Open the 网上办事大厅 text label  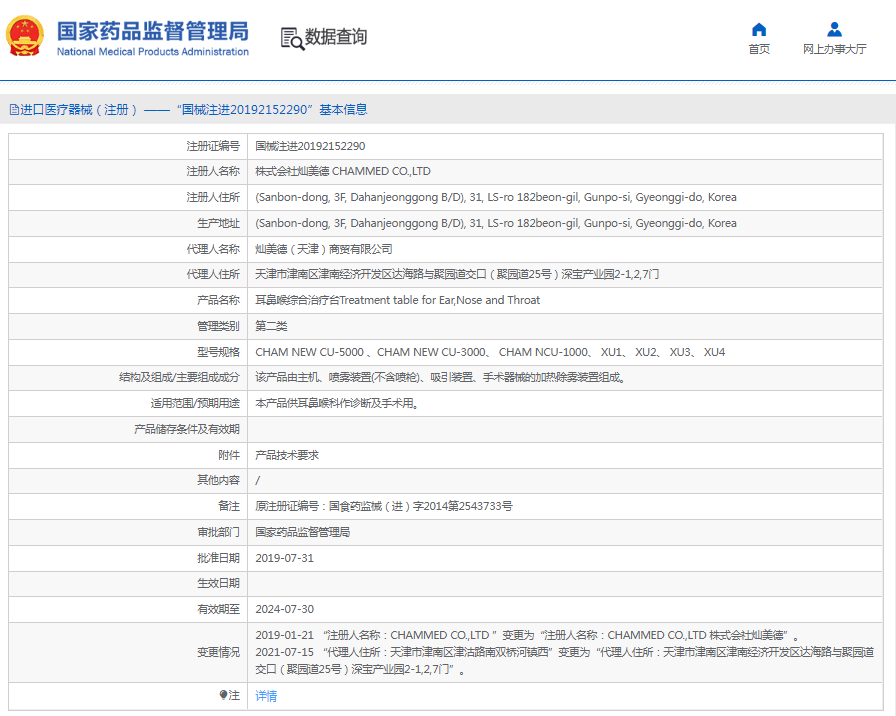834,49
